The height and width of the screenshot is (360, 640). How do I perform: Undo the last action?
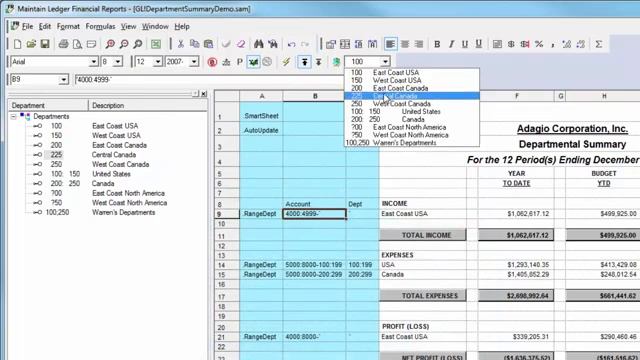point(291,44)
